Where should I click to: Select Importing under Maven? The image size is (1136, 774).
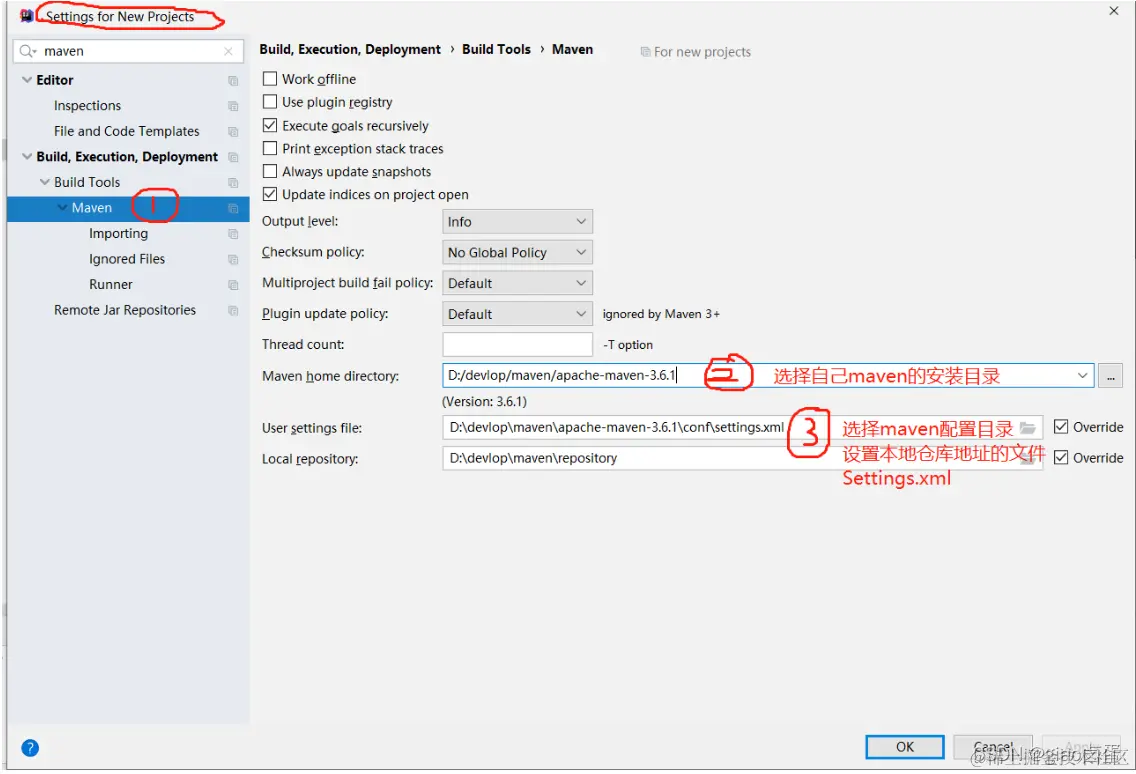click(118, 233)
